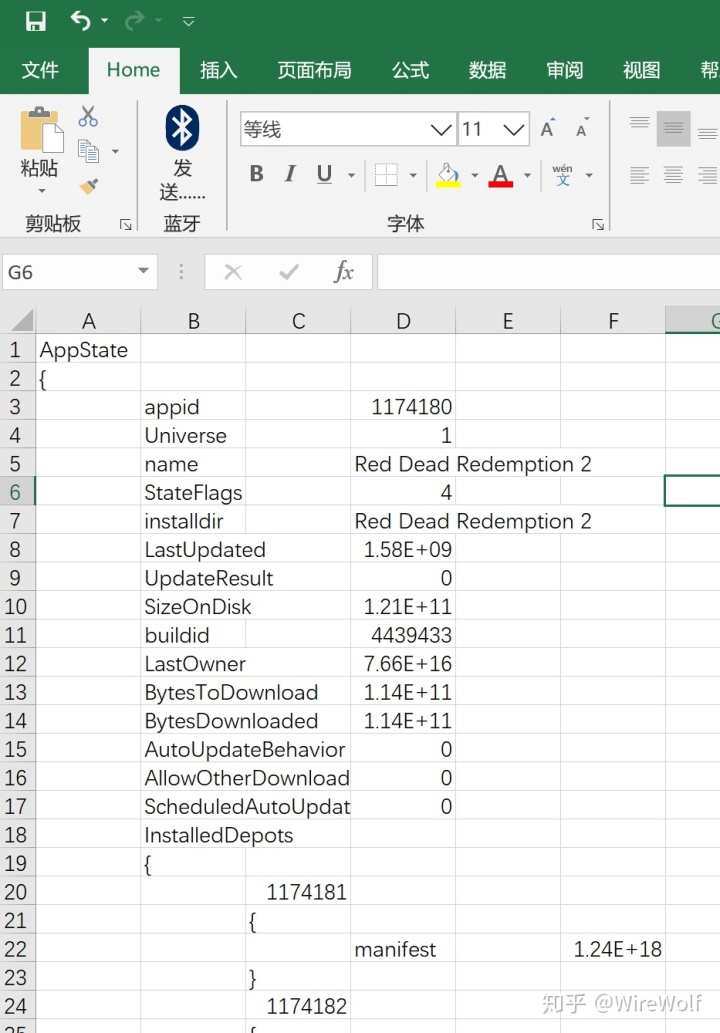Viewport: 720px width, 1033px height.
Task: Click the Top Align icon
Action: 639,125
